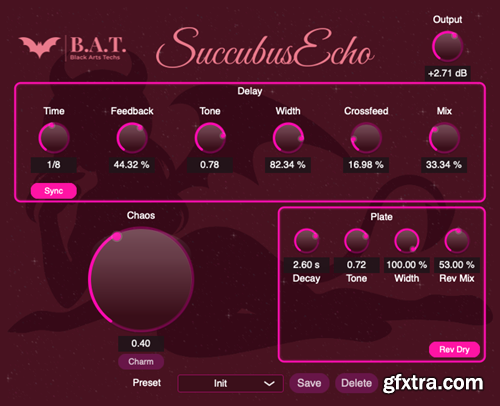Click the 1/8 time value field
The image size is (500, 406).
[54, 165]
